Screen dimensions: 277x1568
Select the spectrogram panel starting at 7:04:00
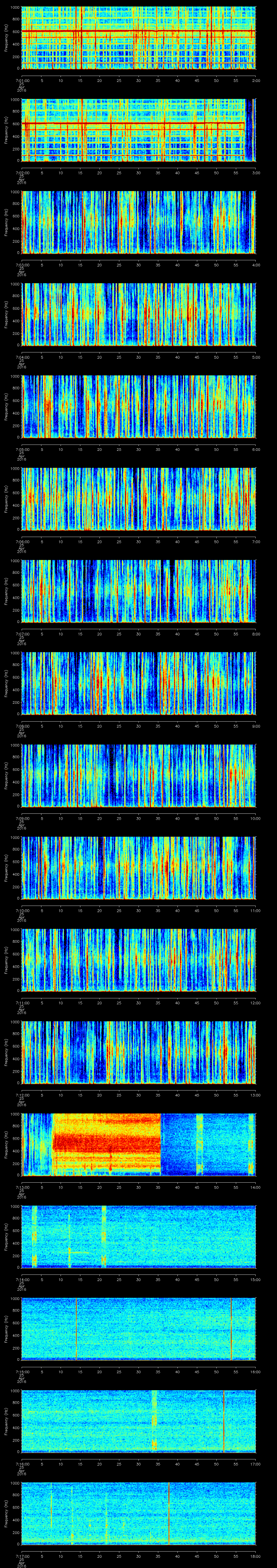139,314
